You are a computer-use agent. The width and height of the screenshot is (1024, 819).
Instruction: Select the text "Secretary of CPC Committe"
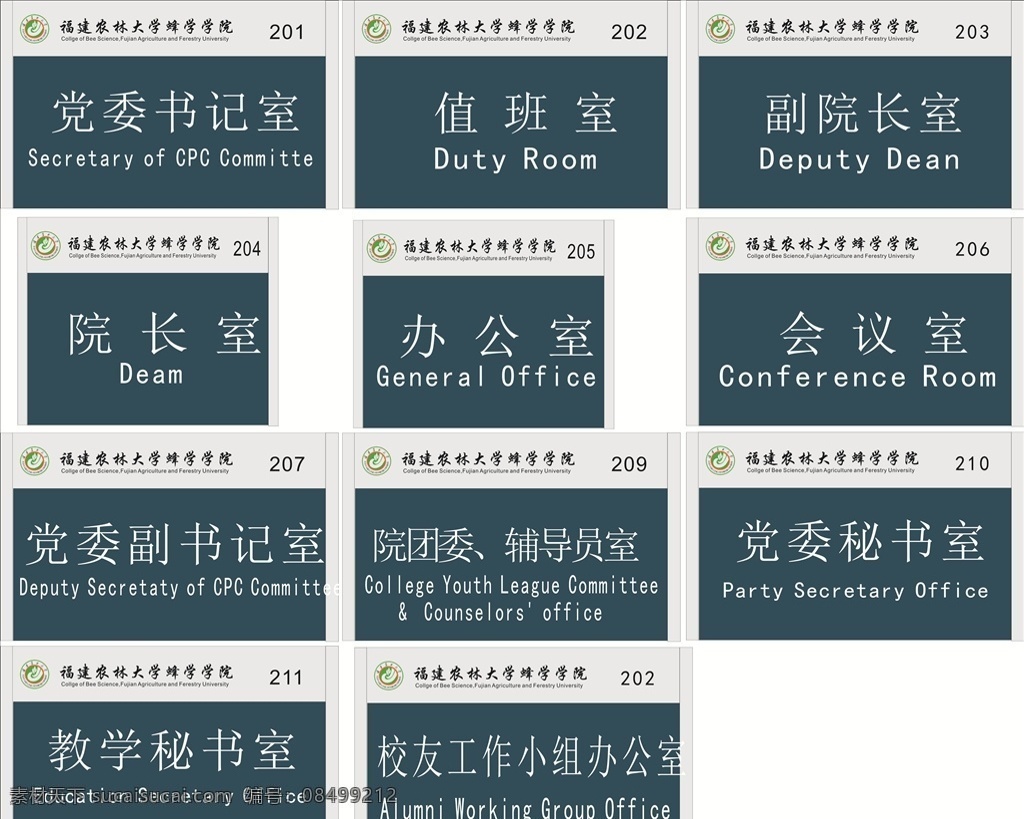pos(170,158)
